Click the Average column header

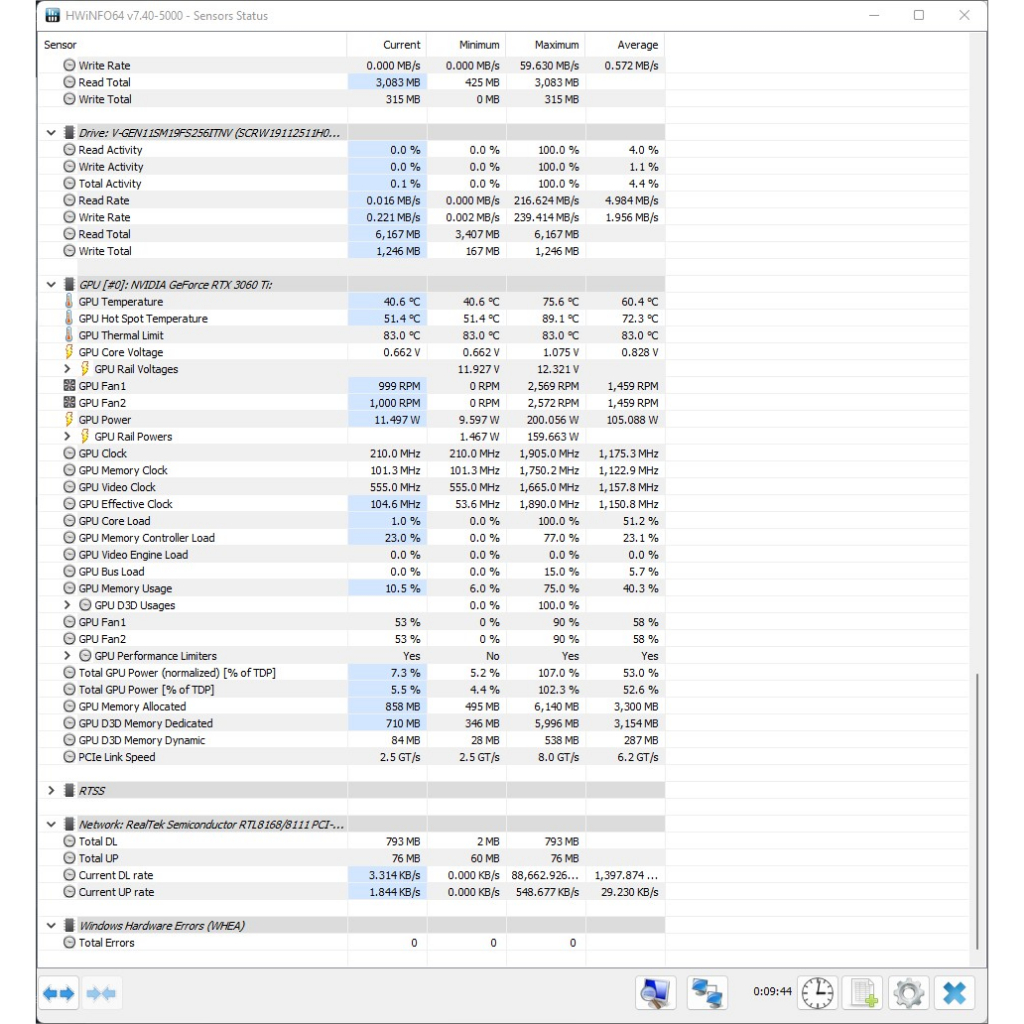point(625,44)
